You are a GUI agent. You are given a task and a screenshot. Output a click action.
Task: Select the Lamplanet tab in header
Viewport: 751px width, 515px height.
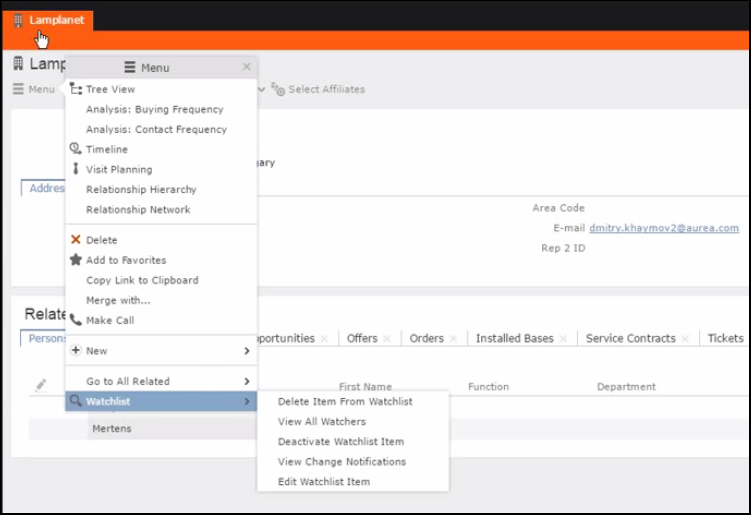[48, 19]
